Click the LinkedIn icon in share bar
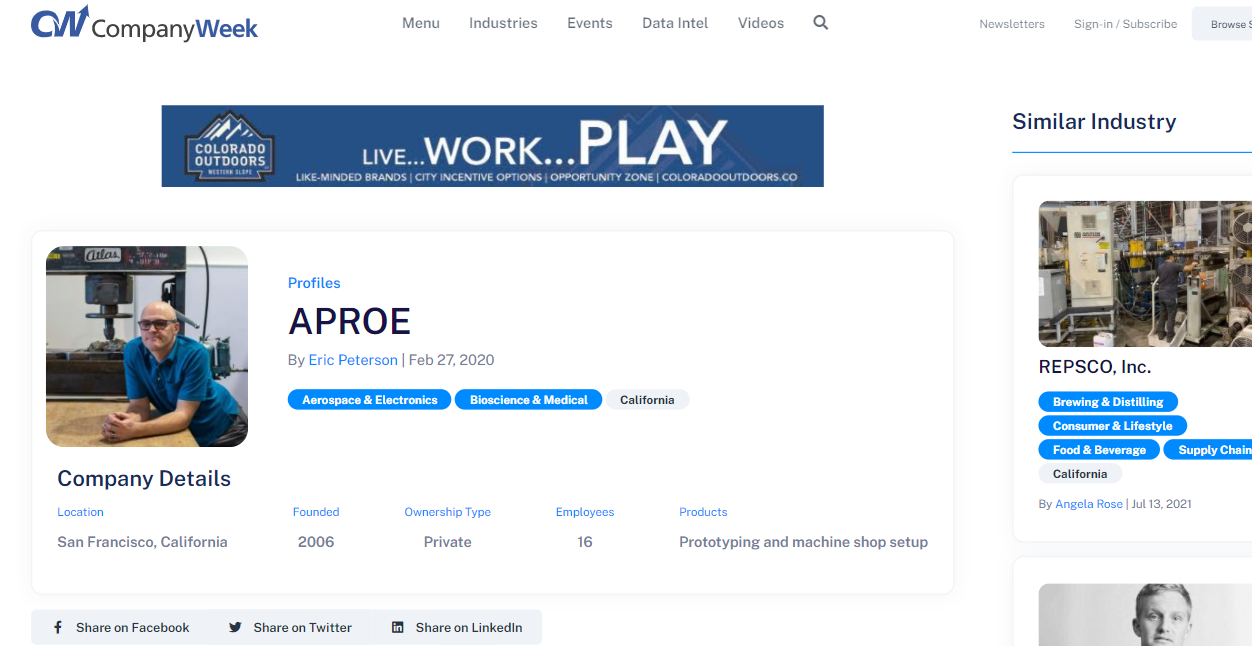 coord(398,627)
